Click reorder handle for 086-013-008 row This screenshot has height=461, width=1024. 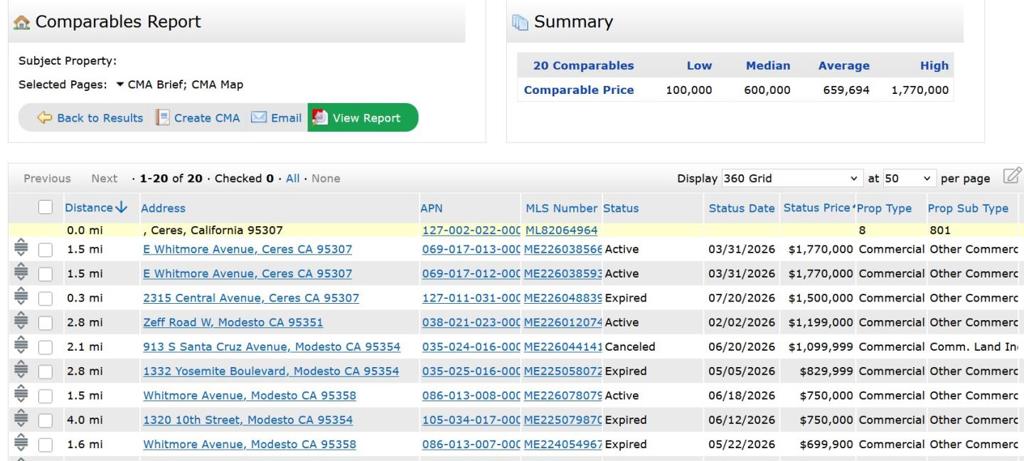pos(21,394)
